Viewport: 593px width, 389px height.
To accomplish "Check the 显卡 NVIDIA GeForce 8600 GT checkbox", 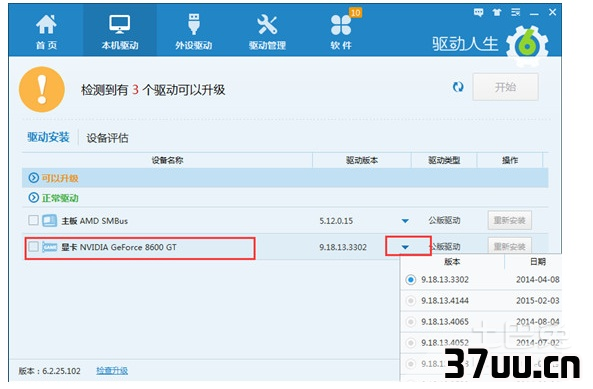I will 33,247.
